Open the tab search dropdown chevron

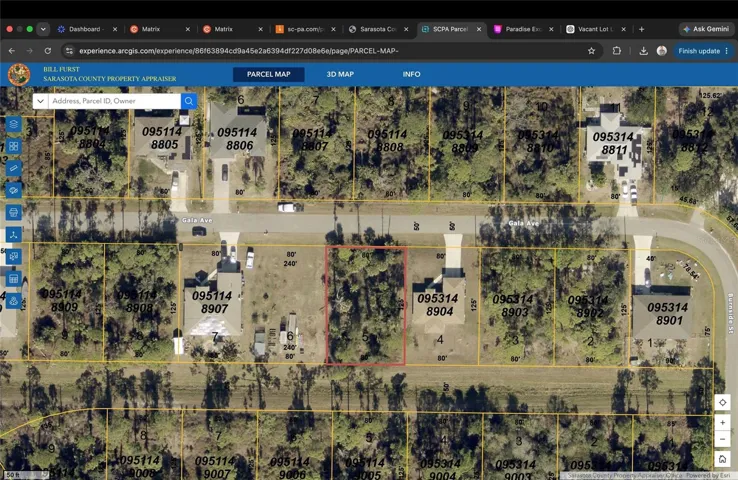click(43, 29)
